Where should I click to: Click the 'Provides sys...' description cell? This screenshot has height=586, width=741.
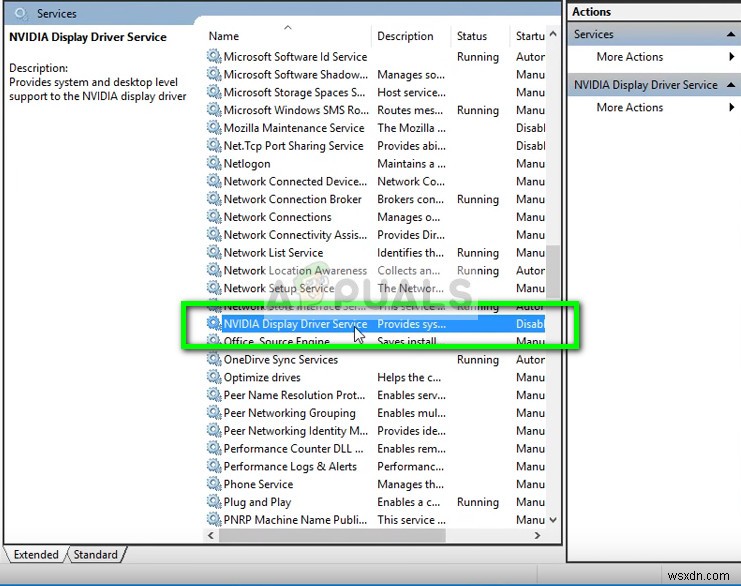point(411,324)
